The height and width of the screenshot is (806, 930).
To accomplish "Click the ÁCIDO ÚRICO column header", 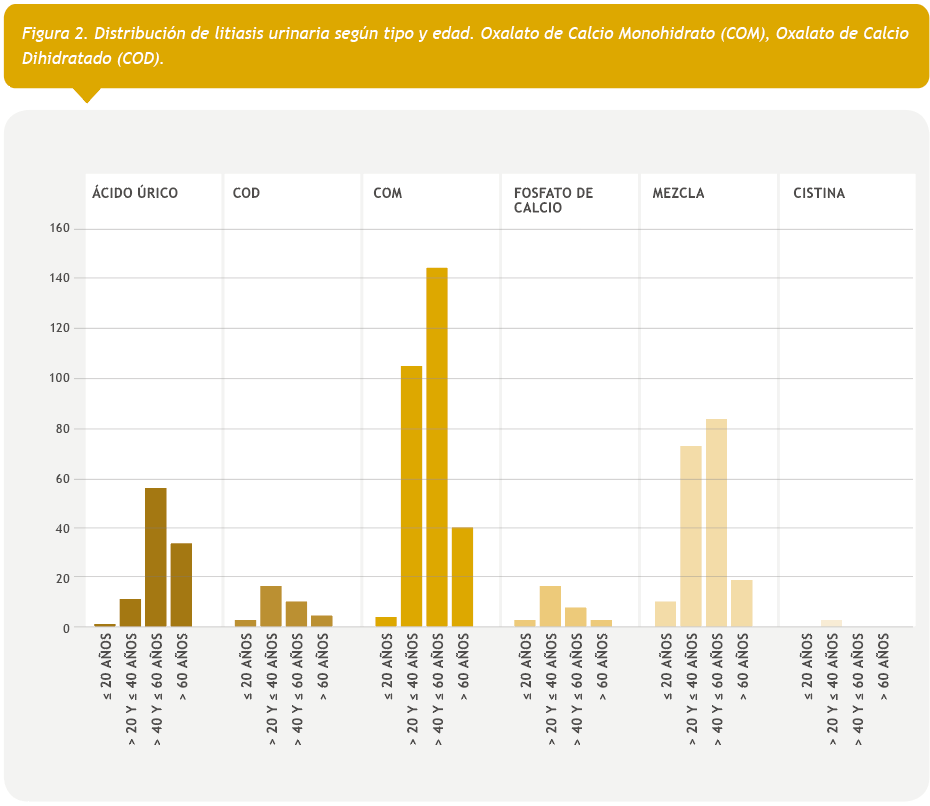I will [135, 193].
